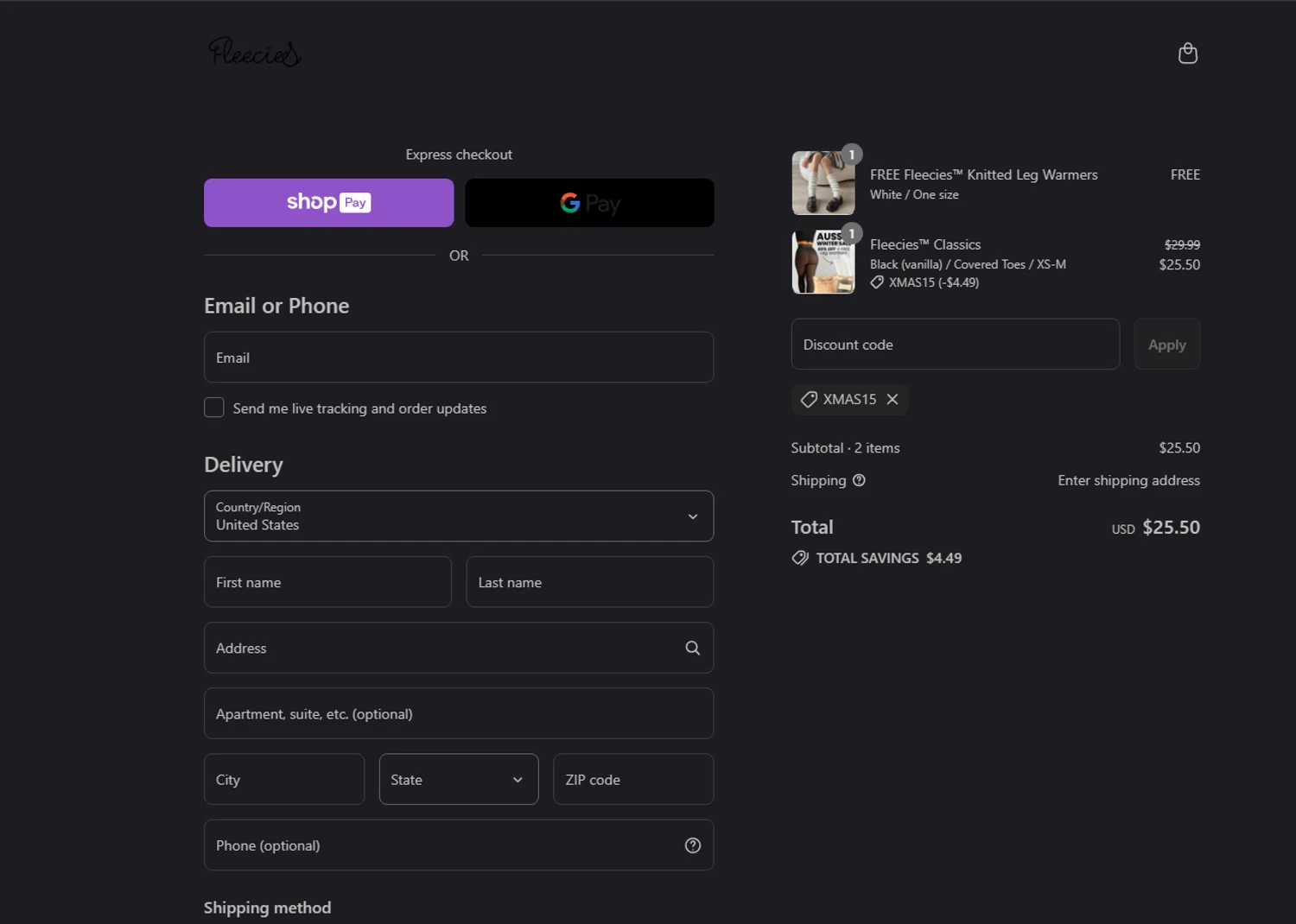Click the ZIP code field
Screen dimensions: 1296x924
tap(633, 779)
